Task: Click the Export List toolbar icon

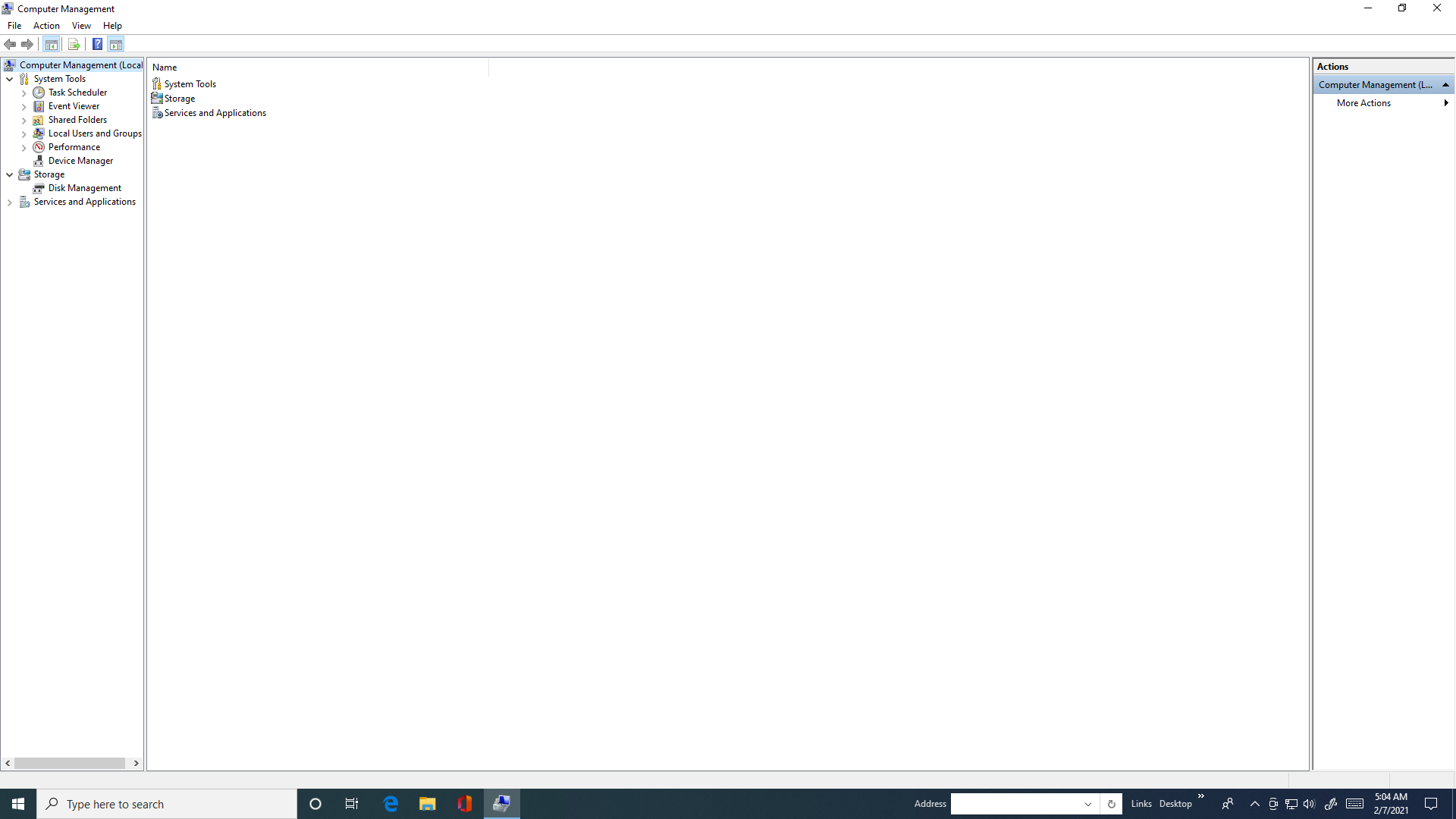Action: coord(74,45)
